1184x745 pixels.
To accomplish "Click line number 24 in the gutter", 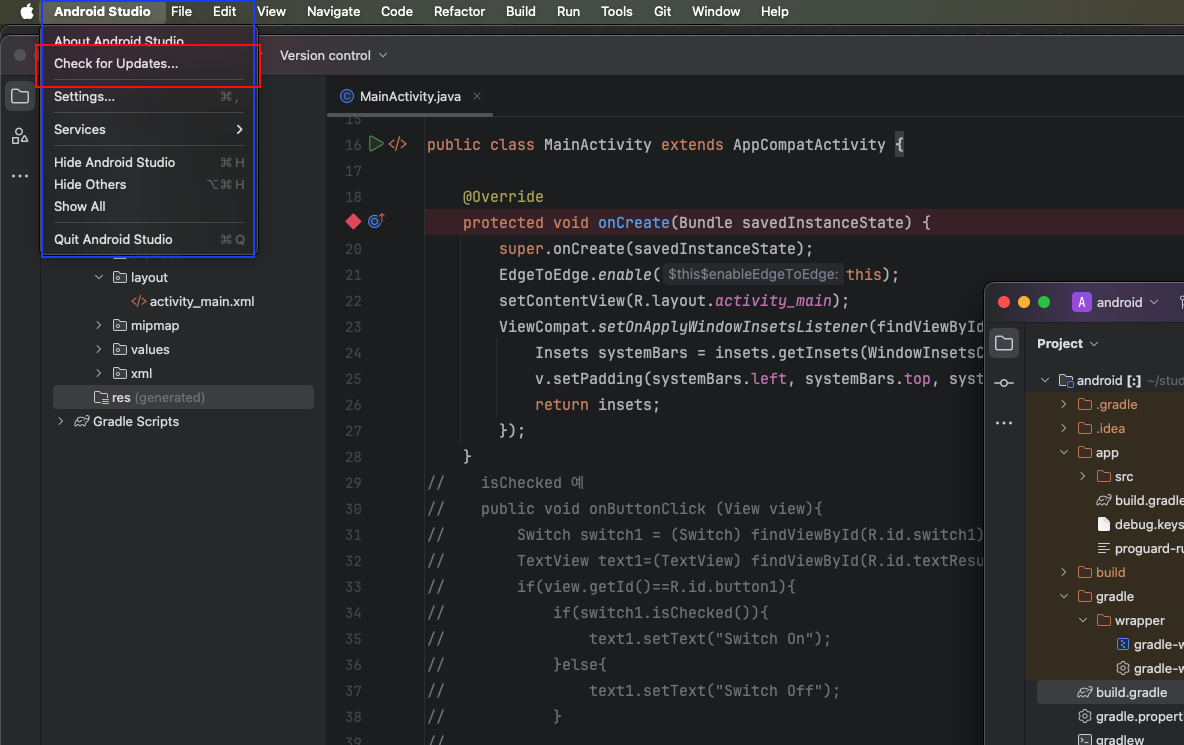I will 353,352.
